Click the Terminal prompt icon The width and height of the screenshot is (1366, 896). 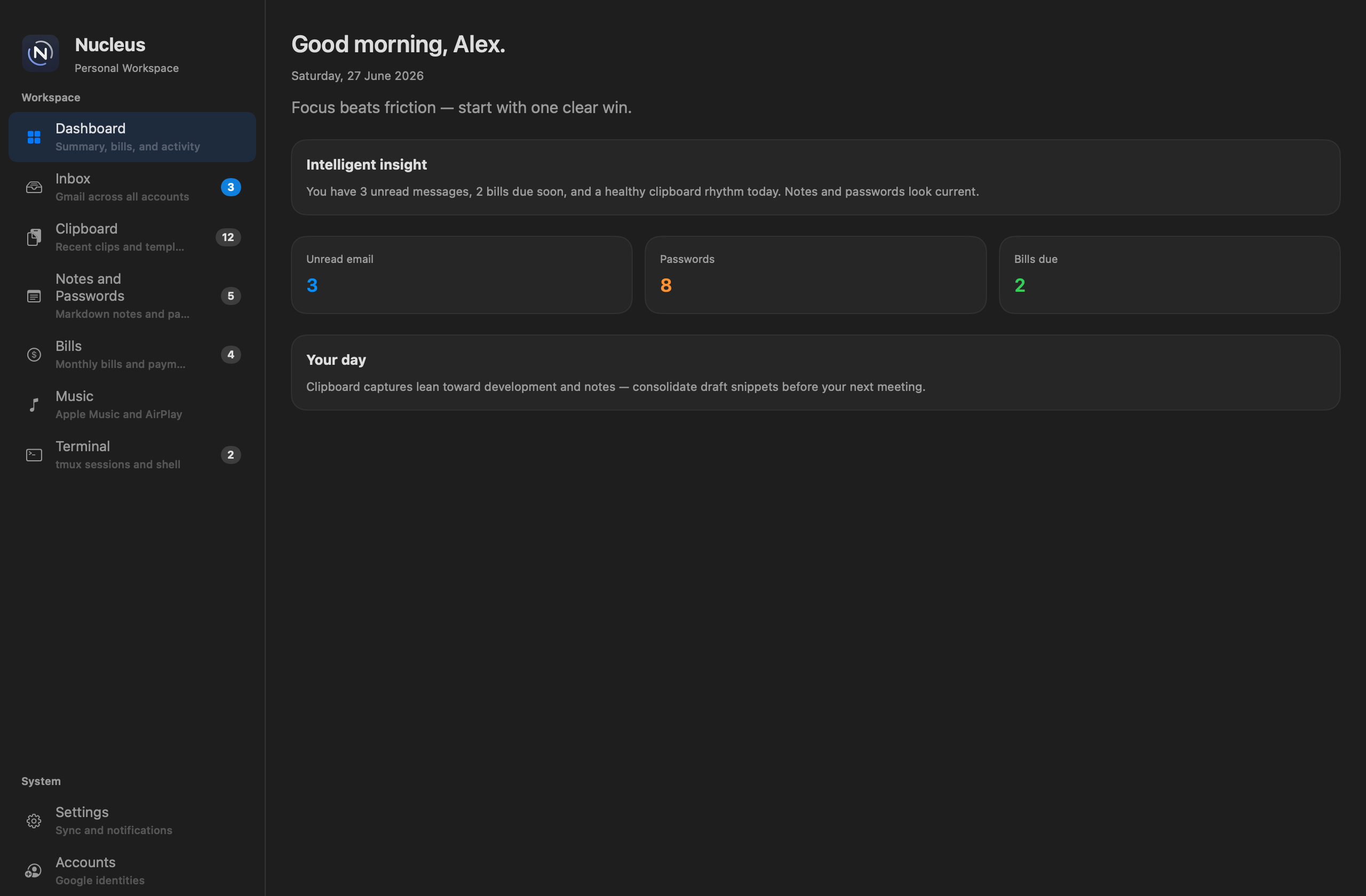point(34,455)
